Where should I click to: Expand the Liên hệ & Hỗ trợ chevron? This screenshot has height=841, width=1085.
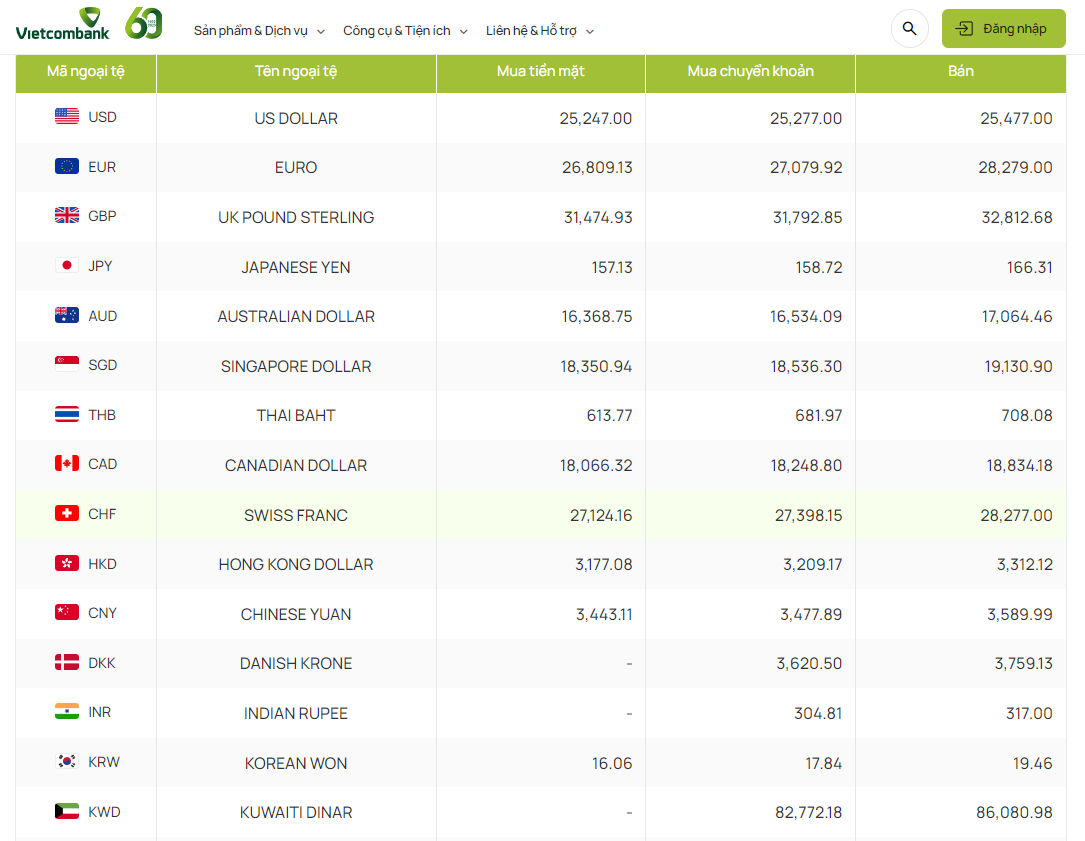pos(590,32)
